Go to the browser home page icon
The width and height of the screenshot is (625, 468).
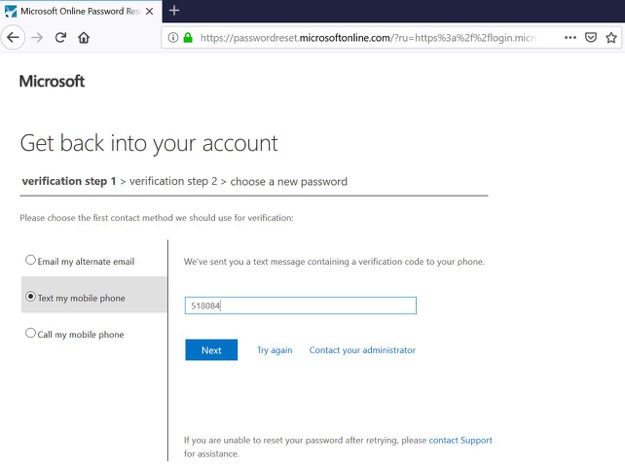pos(84,38)
